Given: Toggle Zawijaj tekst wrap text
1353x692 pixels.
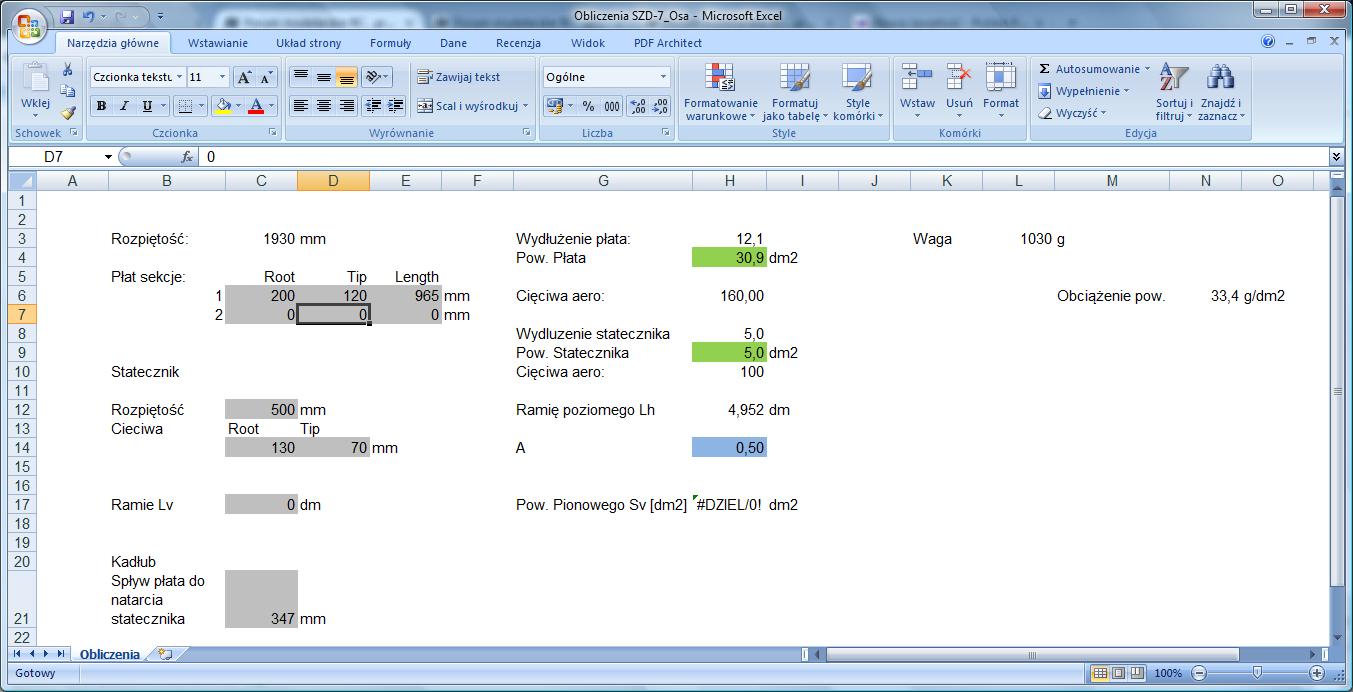Looking at the screenshot, I should tap(459, 77).
